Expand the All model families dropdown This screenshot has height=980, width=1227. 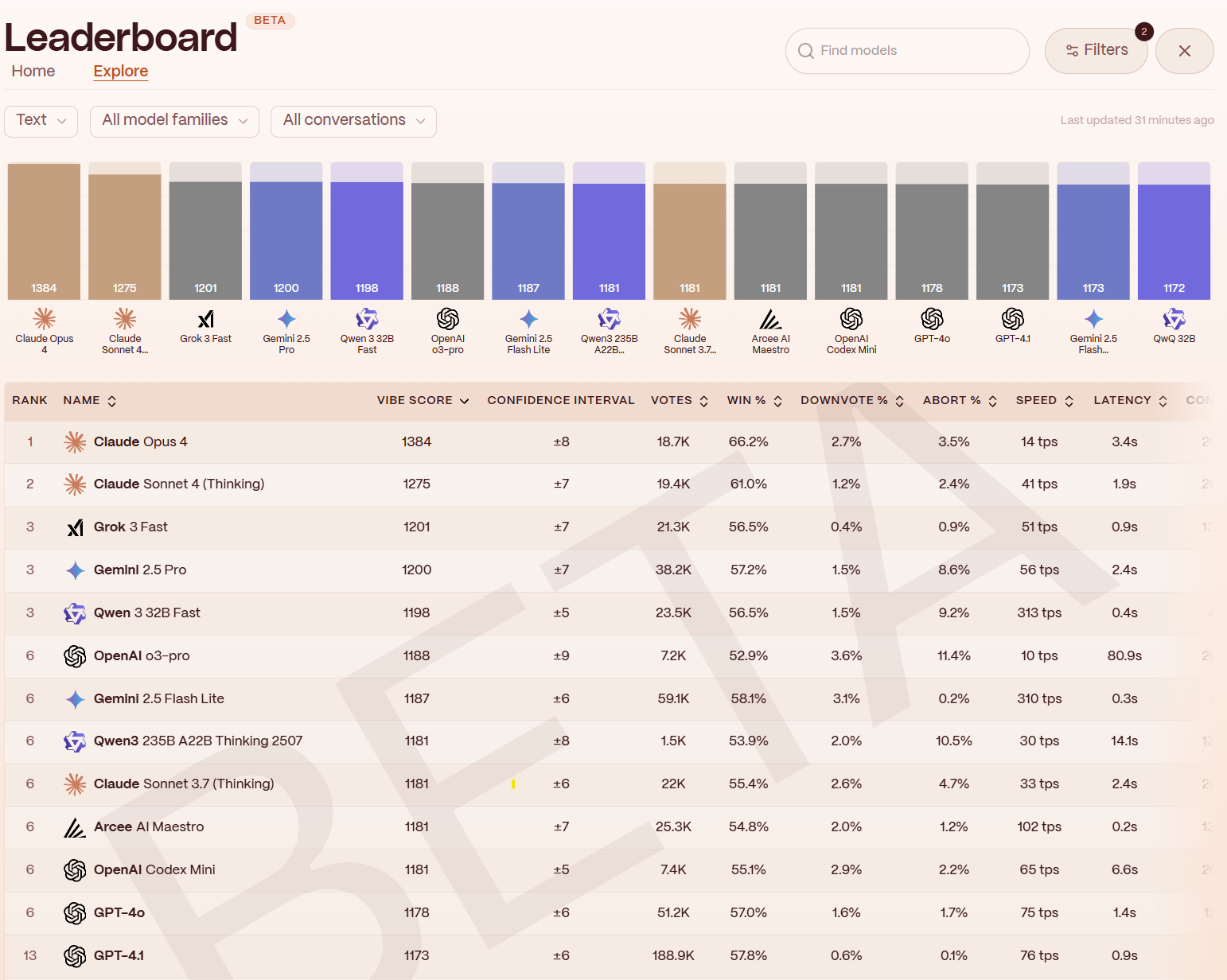pyautogui.click(x=174, y=121)
